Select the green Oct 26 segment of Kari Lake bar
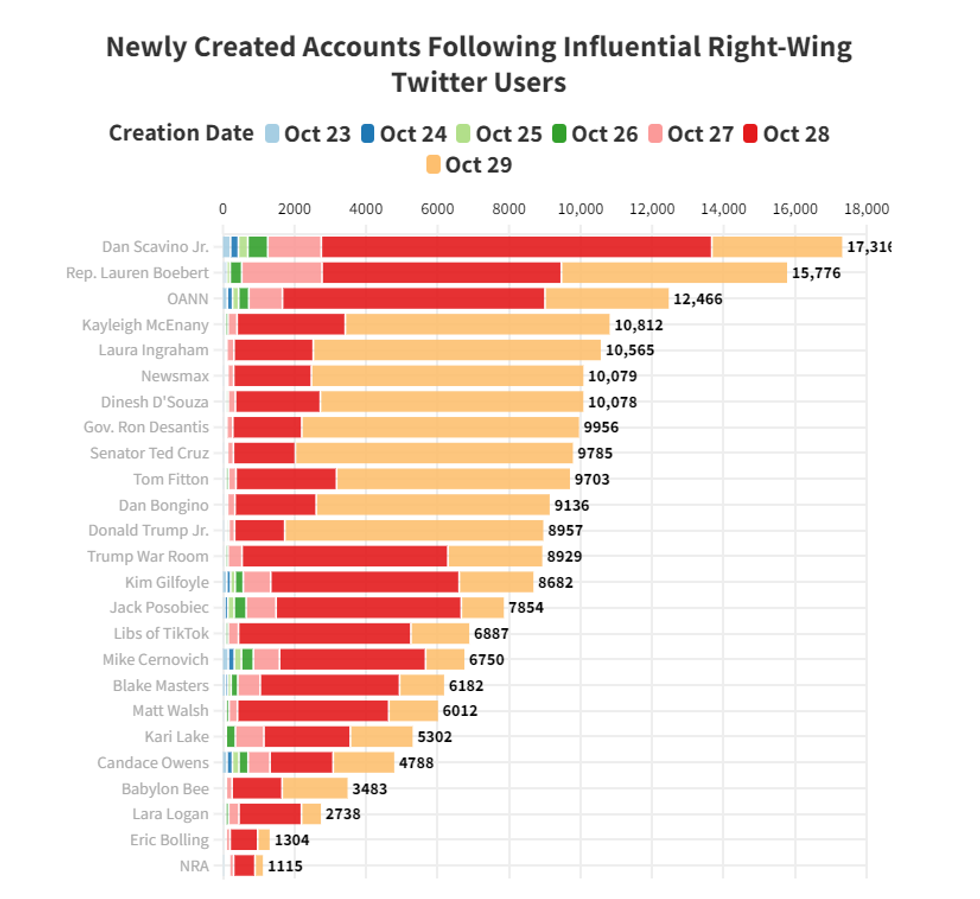Viewport: 980px width, 899px height. click(231, 737)
